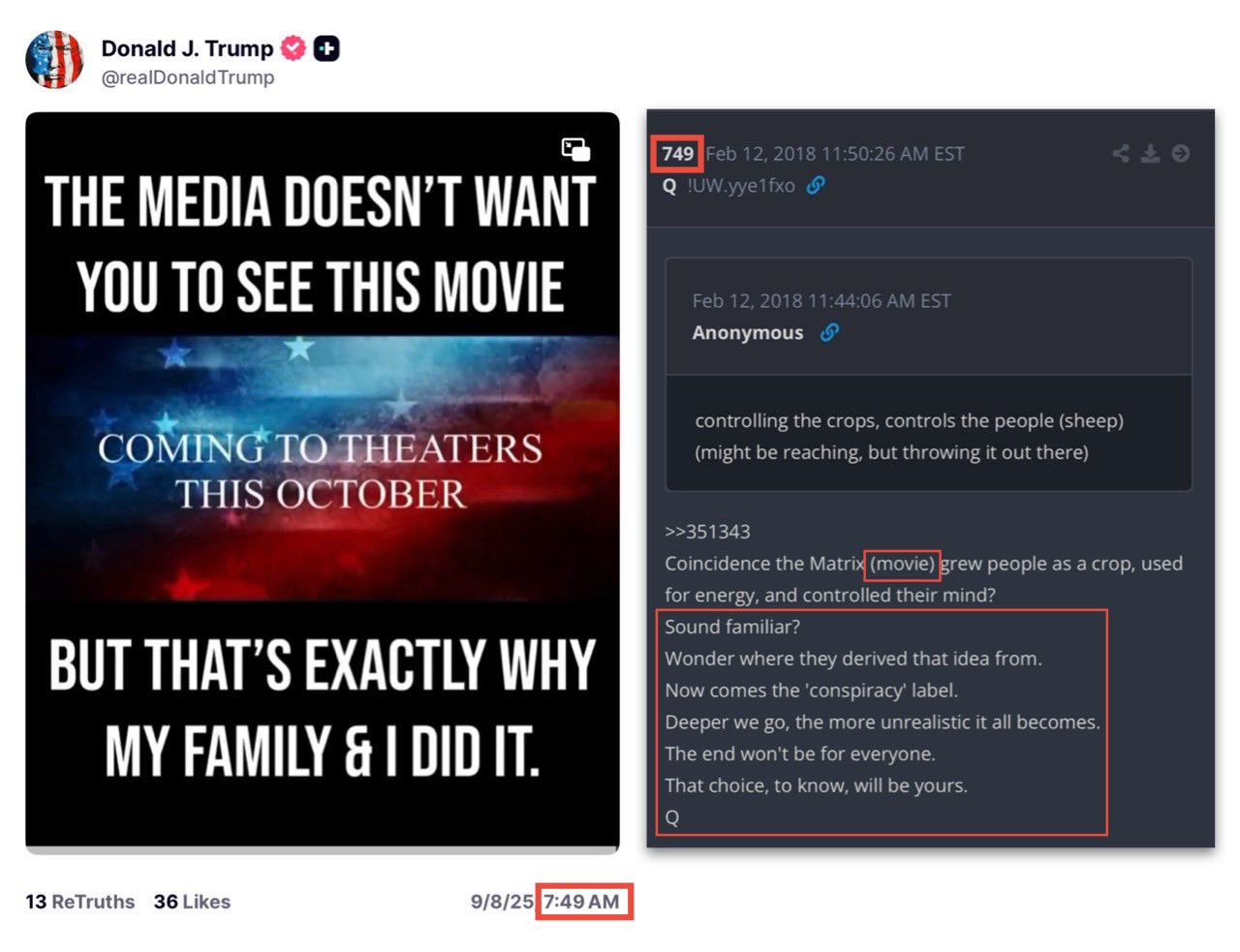Viewport: 1240px width, 952px height.
Task: Click the post number 749
Action: tap(678, 153)
